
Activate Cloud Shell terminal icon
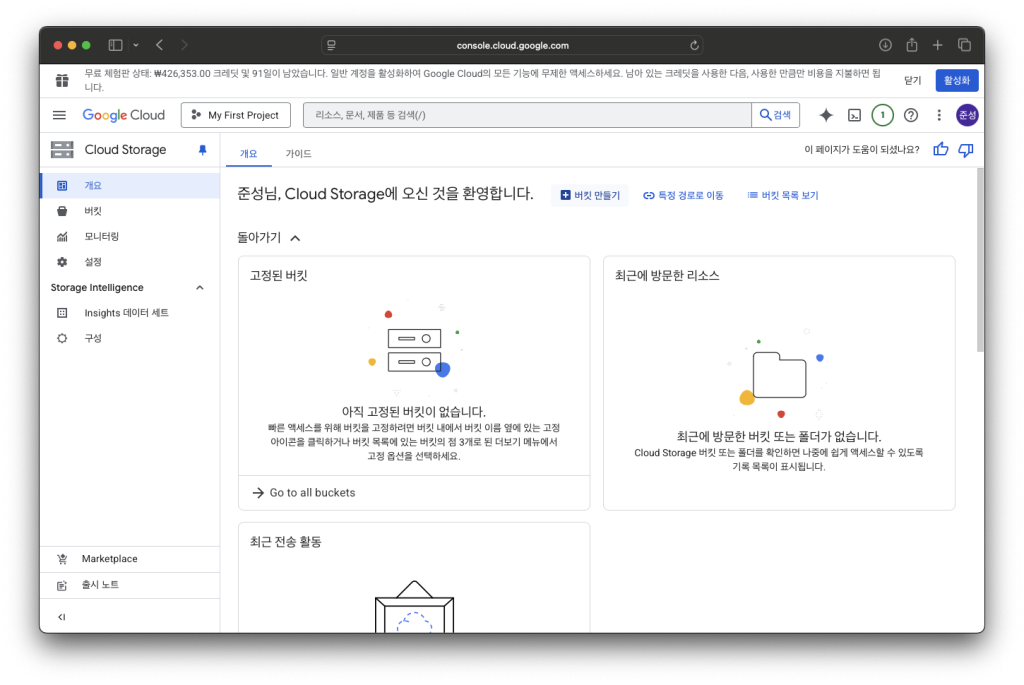pyautogui.click(x=854, y=115)
